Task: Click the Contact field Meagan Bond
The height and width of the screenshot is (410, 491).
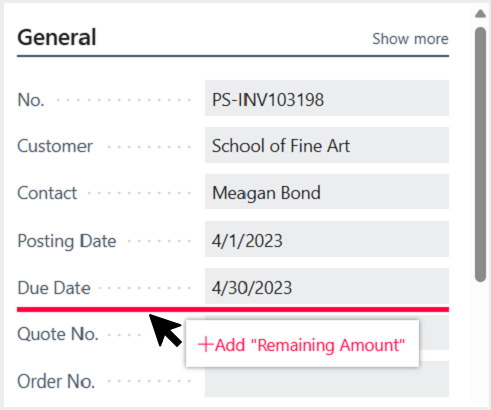Action: (x=327, y=192)
